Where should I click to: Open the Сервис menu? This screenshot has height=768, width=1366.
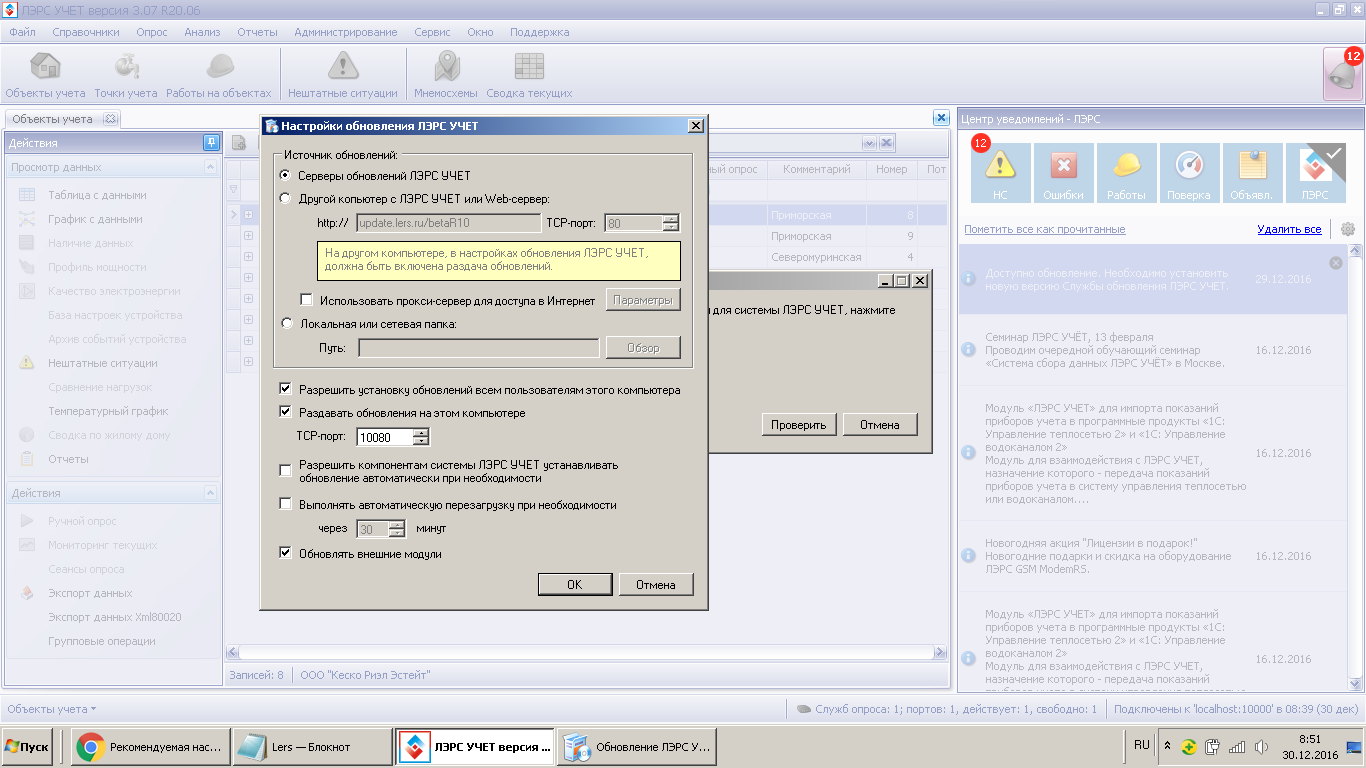[x=432, y=32]
